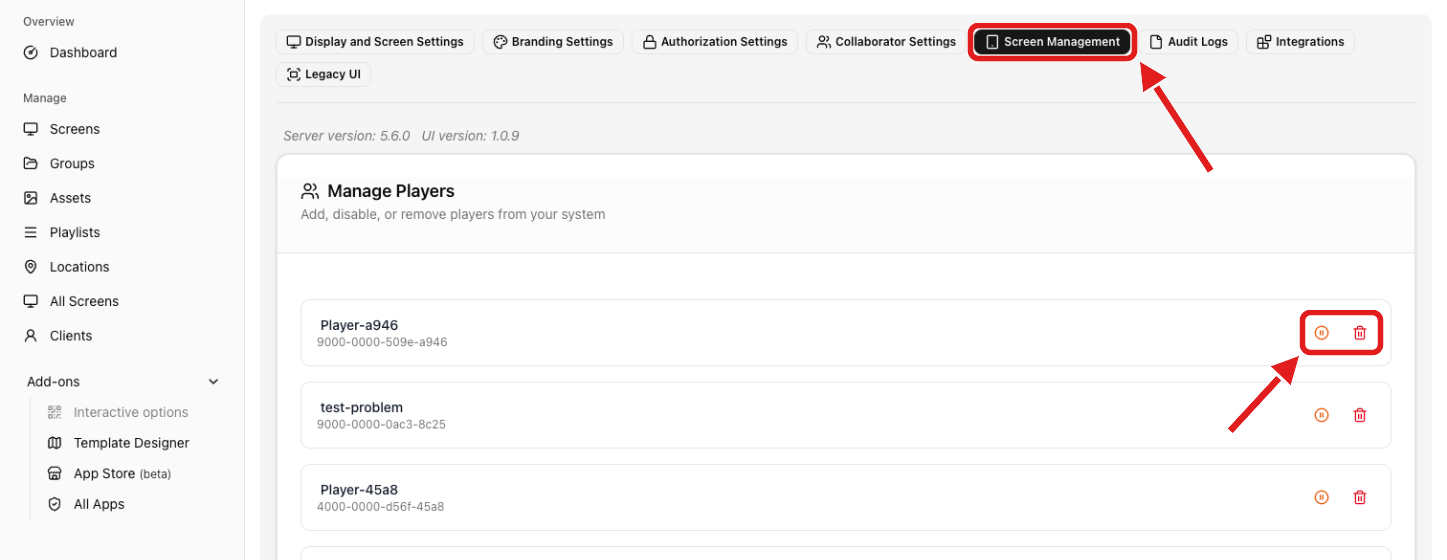Disable player Player-45a8 with pause icon
This screenshot has height=560, width=1447.
(x=1322, y=497)
